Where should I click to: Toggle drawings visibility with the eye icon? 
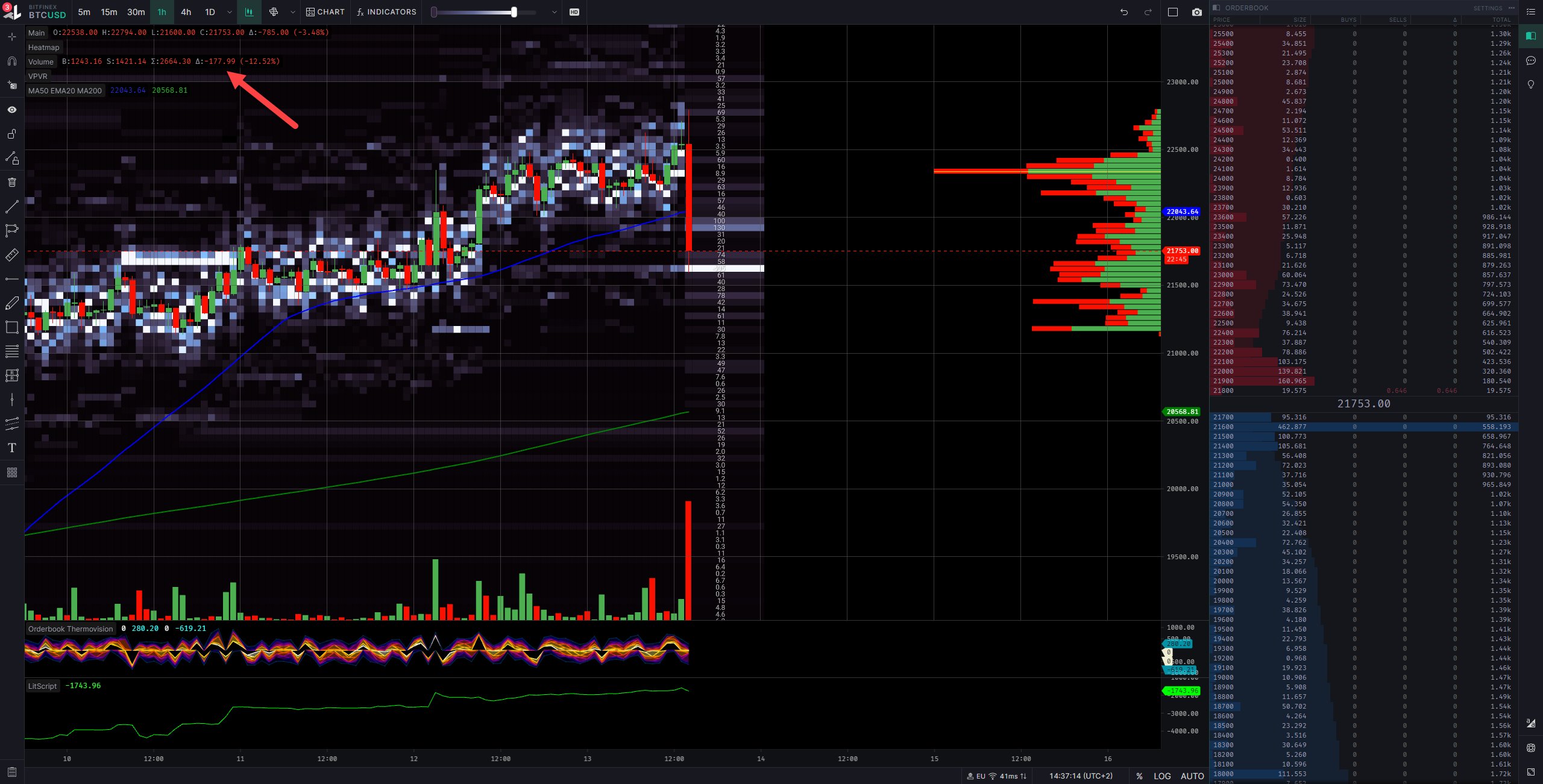coord(12,109)
